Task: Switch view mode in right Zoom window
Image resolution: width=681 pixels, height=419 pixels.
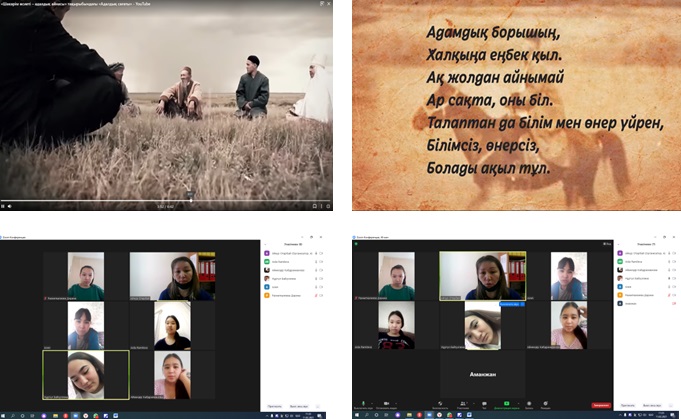Action: coord(607,244)
